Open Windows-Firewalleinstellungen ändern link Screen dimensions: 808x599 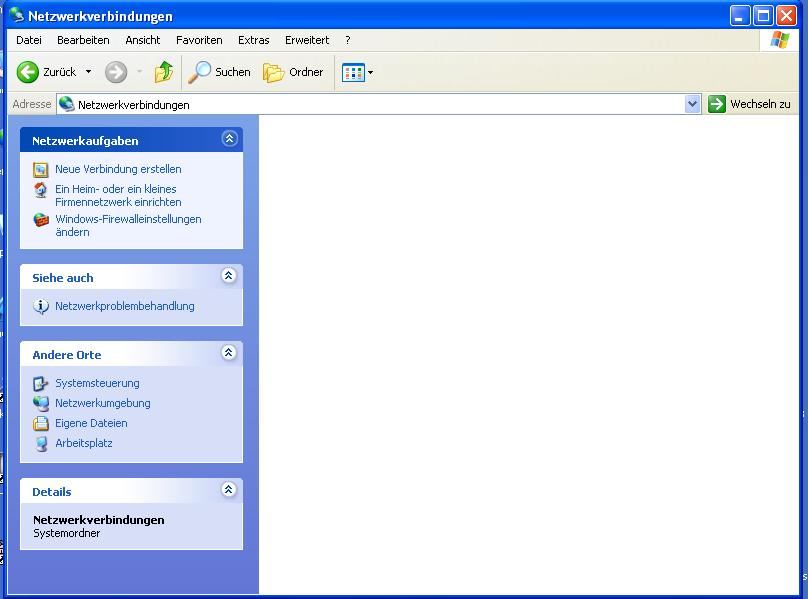(x=128, y=225)
